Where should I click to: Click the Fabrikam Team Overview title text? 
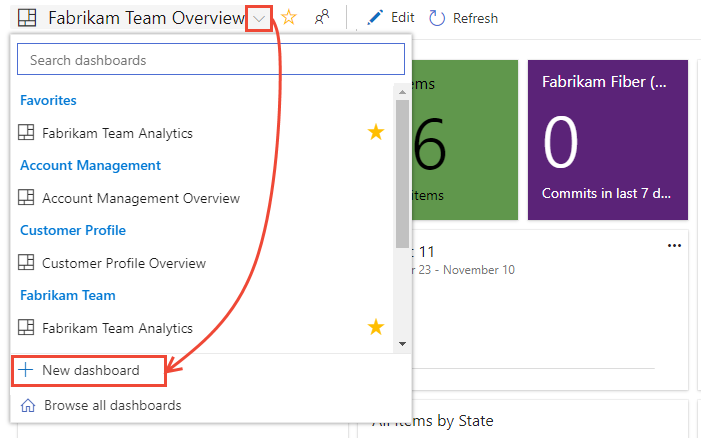146,18
